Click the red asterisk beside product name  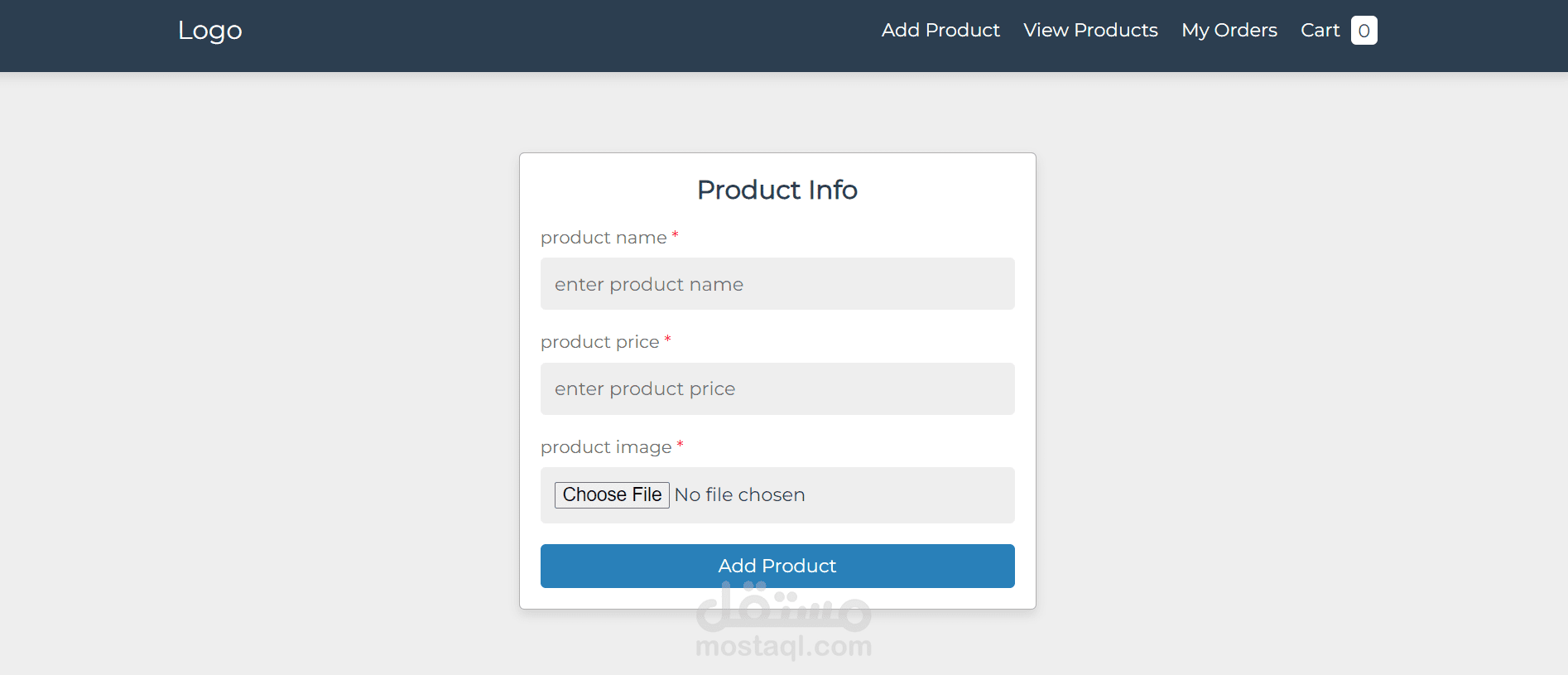click(675, 236)
